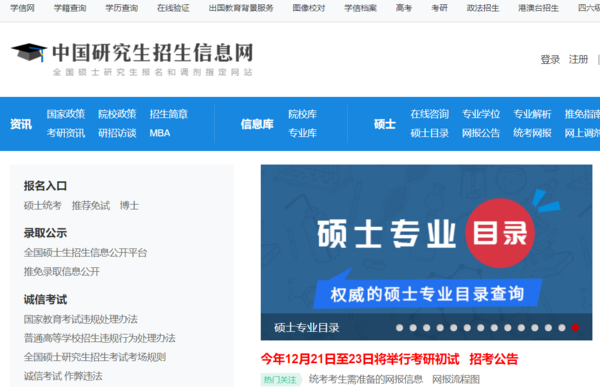600x387 pixels.
Task: Click the 热门关注 green tag
Action: click(281, 379)
